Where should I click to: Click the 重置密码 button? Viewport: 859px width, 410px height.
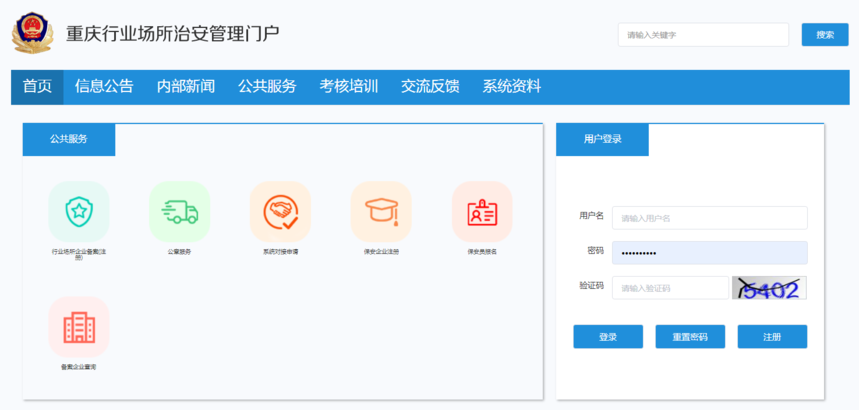[690, 337]
